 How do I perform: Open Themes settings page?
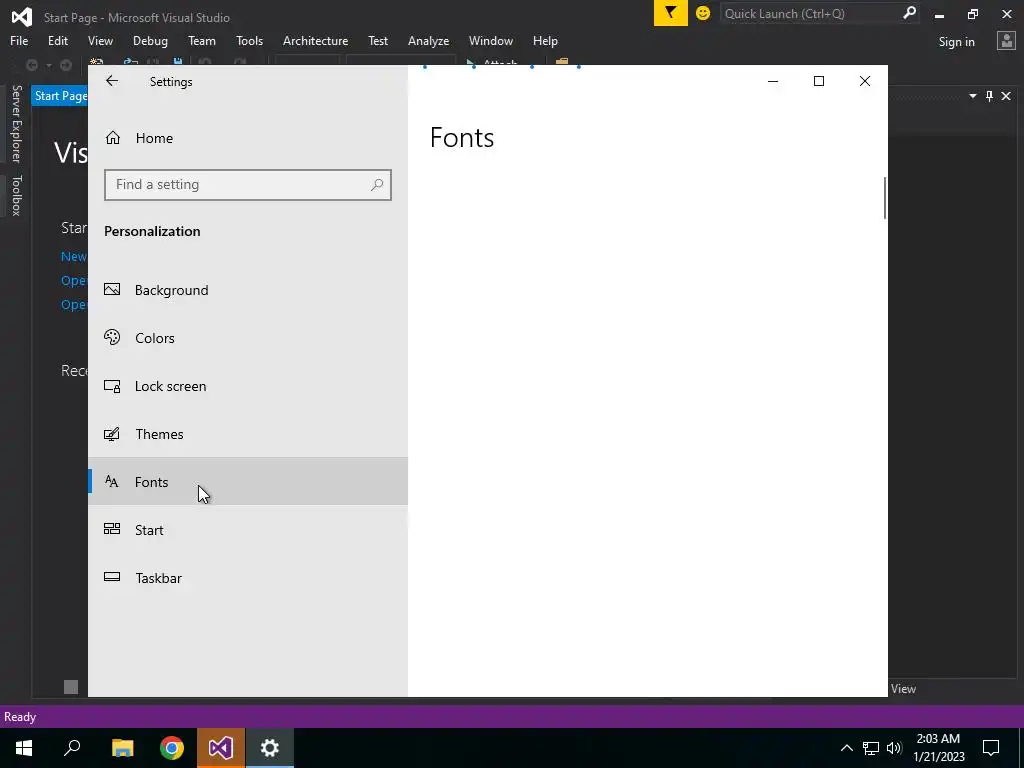248,434
